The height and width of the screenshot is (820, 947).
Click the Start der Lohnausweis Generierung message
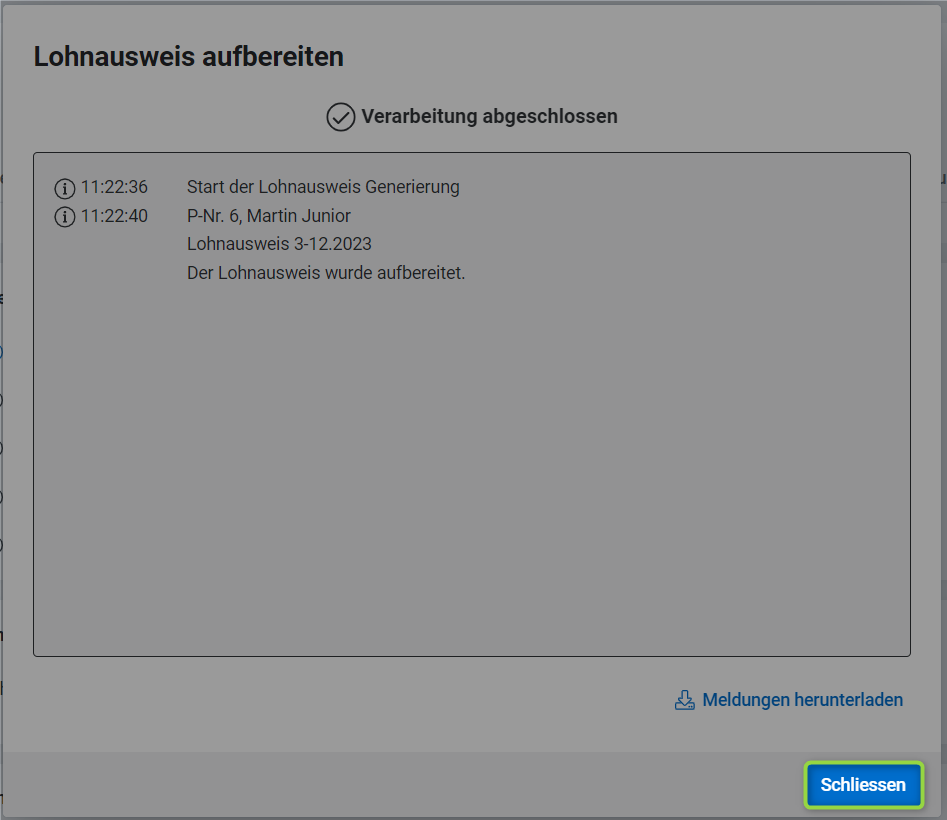pos(323,187)
